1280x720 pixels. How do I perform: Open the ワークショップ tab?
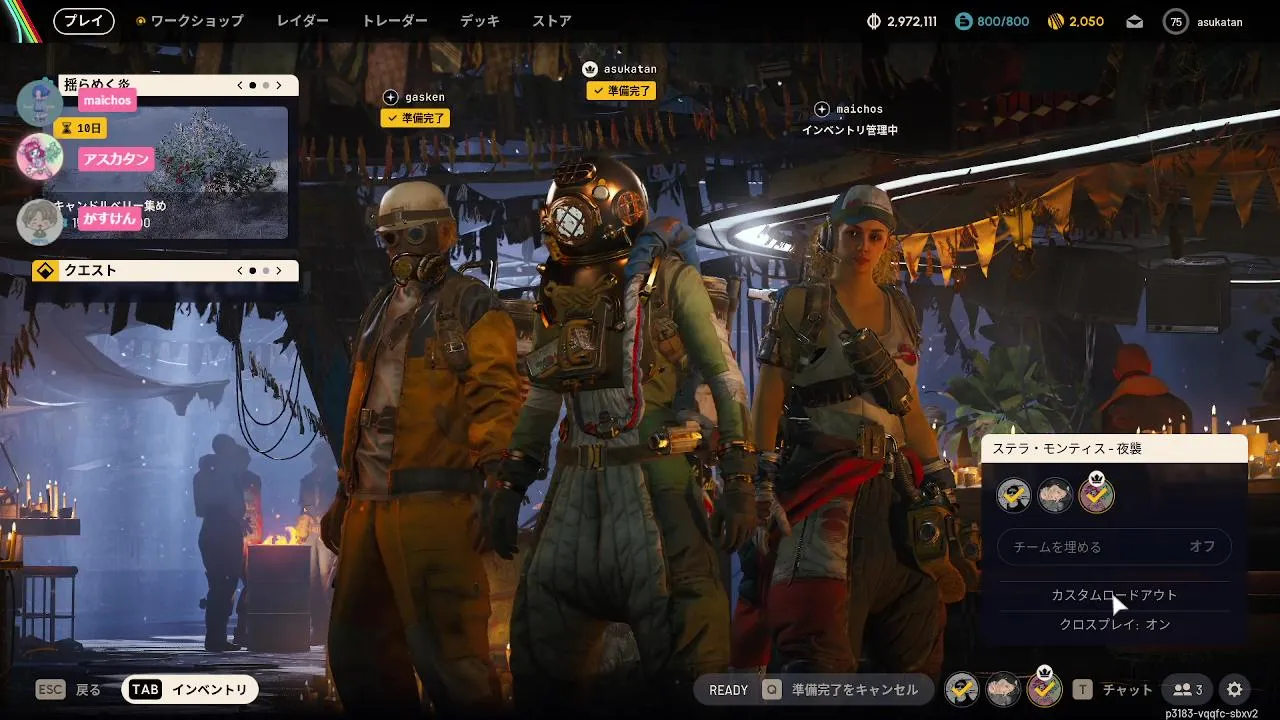pos(196,21)
